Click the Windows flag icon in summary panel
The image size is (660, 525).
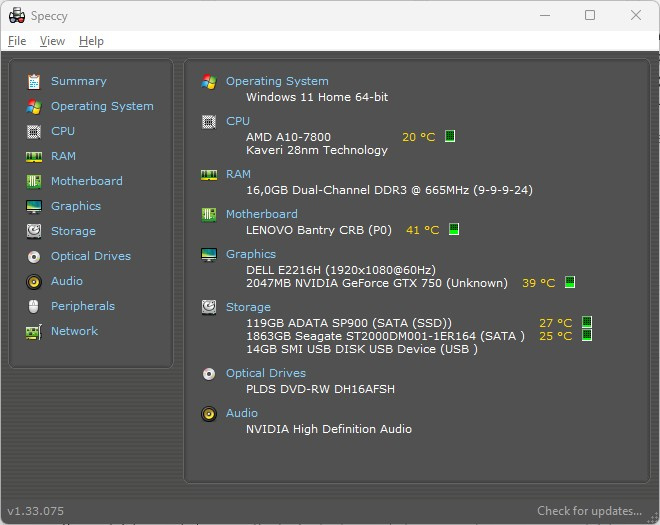(209, 82)
